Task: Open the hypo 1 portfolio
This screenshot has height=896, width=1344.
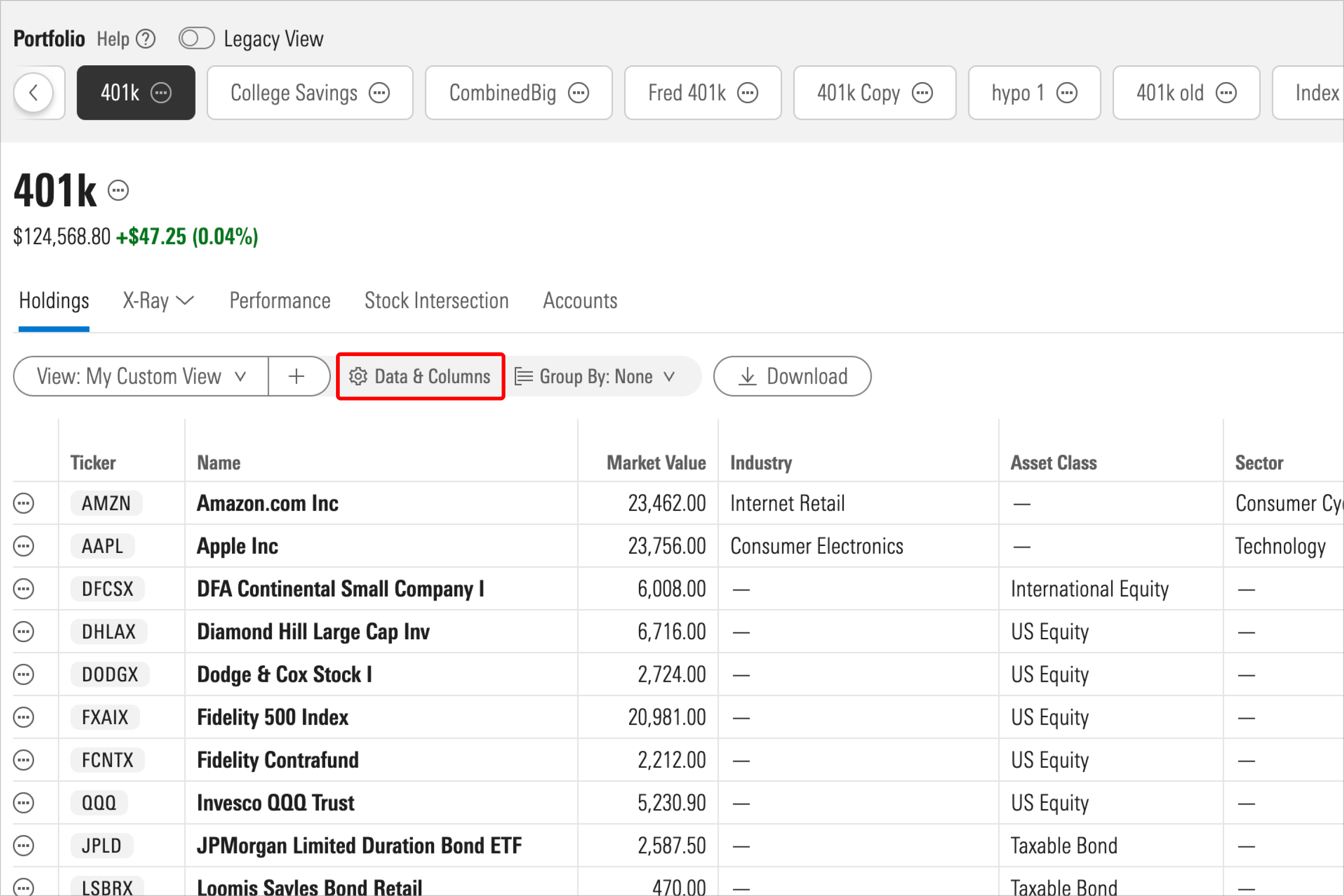Action: [x=1034, y=92]
